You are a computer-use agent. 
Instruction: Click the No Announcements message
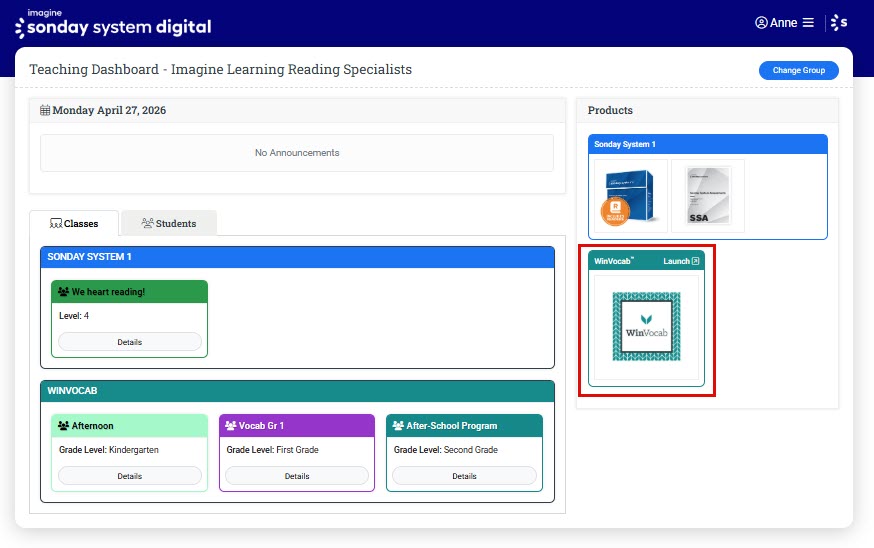[297, 153]
